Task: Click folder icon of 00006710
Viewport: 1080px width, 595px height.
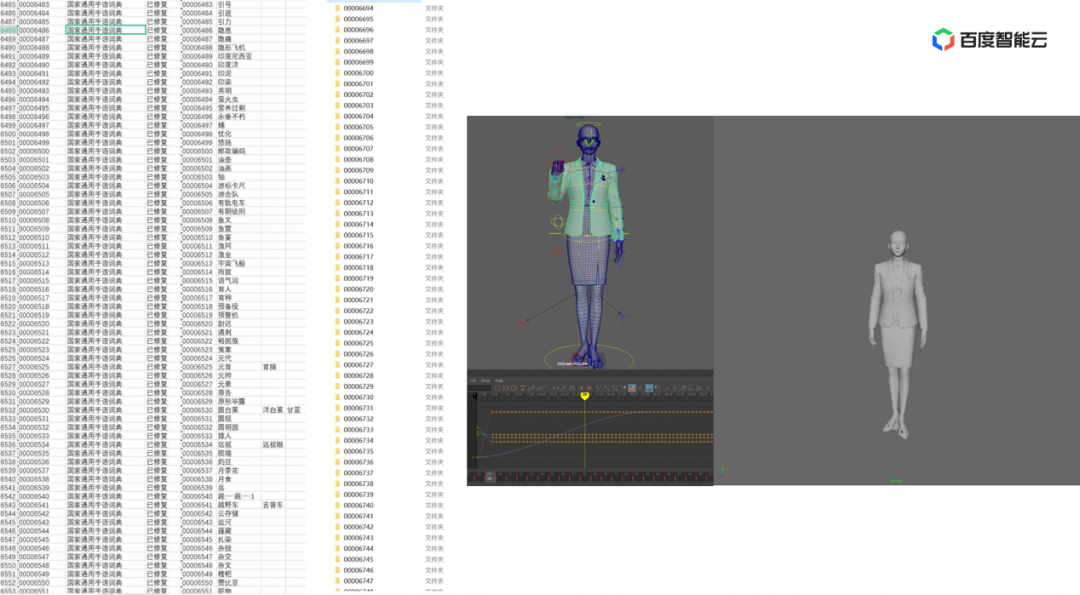Action: click(x=338, y=181)
